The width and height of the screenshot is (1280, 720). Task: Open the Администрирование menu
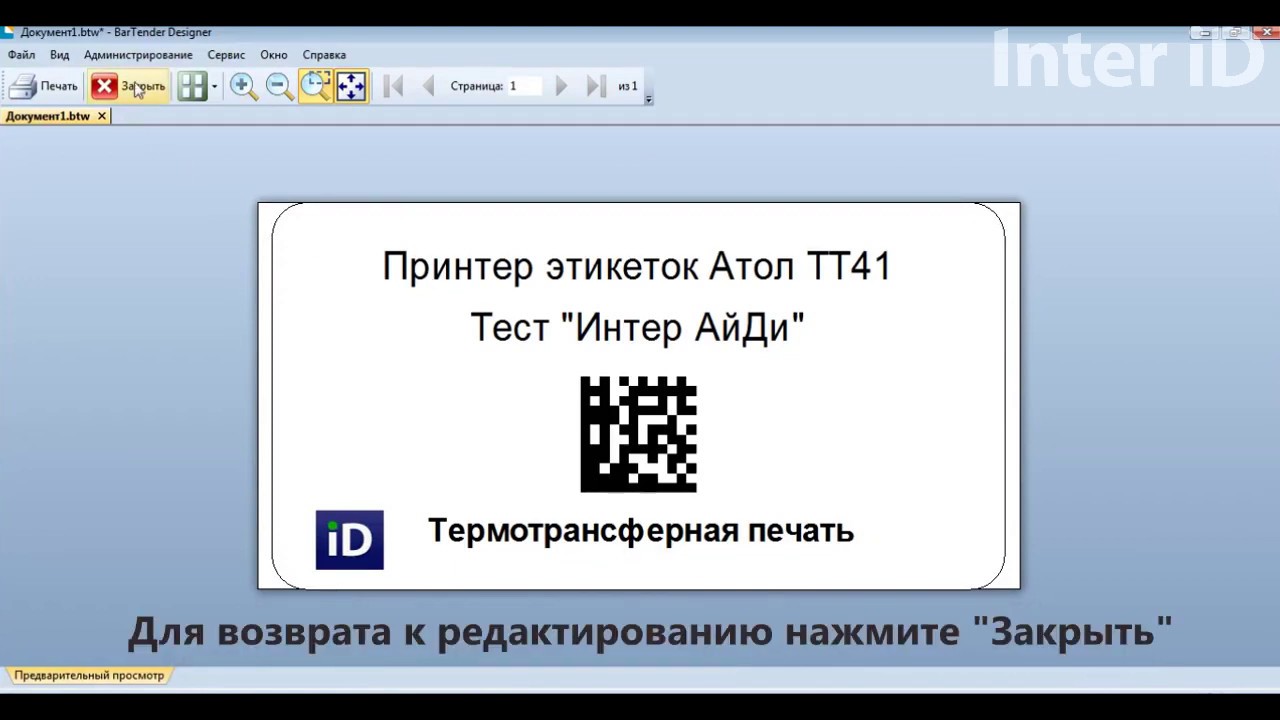coord(138,55)
